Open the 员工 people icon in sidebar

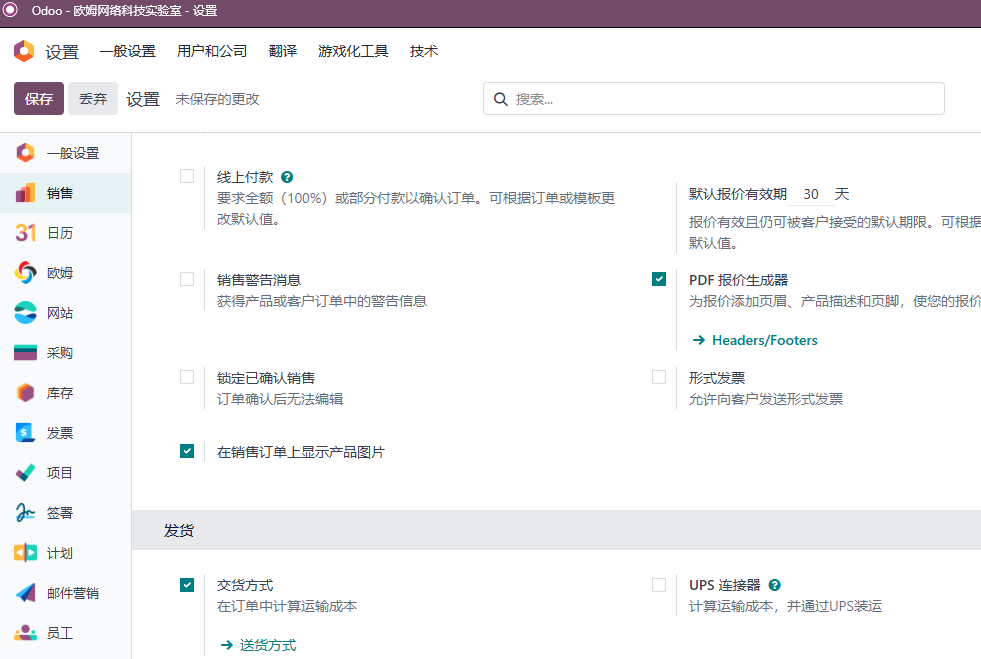pos(25,633)
